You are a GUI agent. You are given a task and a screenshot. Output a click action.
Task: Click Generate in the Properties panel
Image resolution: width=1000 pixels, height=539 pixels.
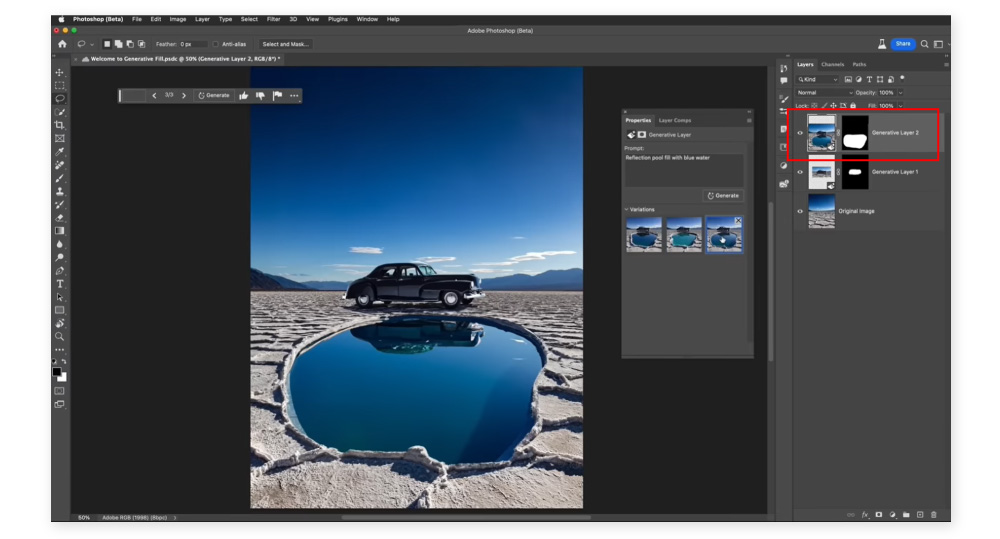point(723,196)
